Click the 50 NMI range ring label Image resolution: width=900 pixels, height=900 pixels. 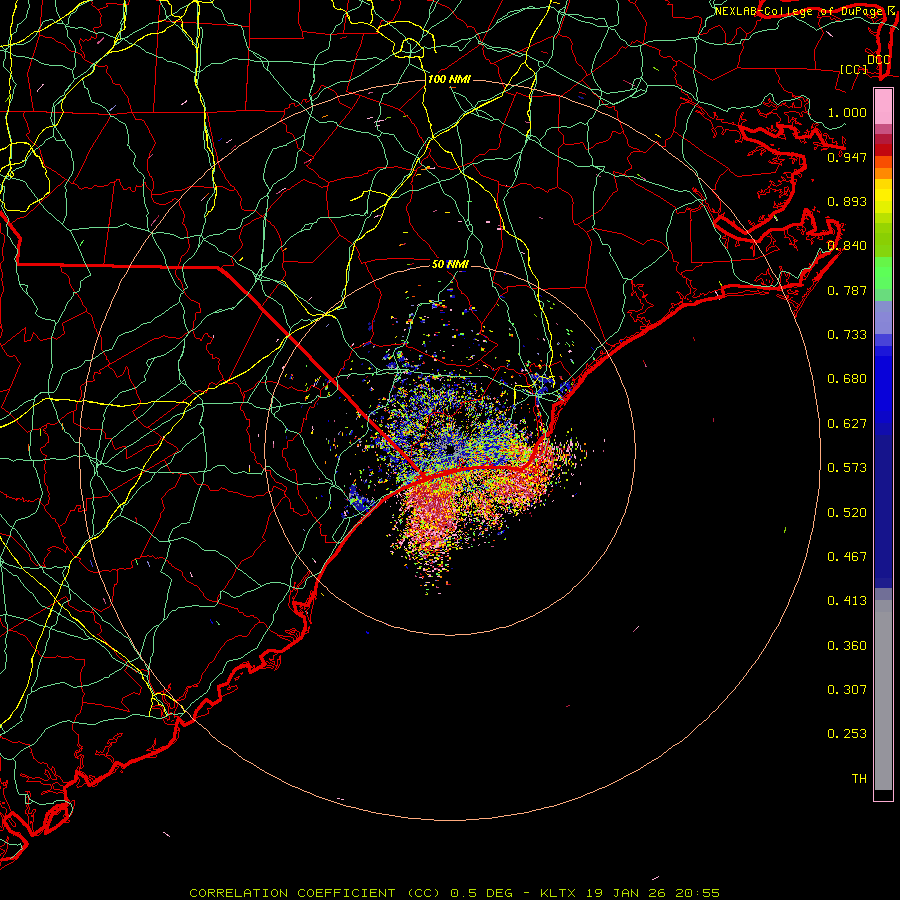[x=451, y=264]
